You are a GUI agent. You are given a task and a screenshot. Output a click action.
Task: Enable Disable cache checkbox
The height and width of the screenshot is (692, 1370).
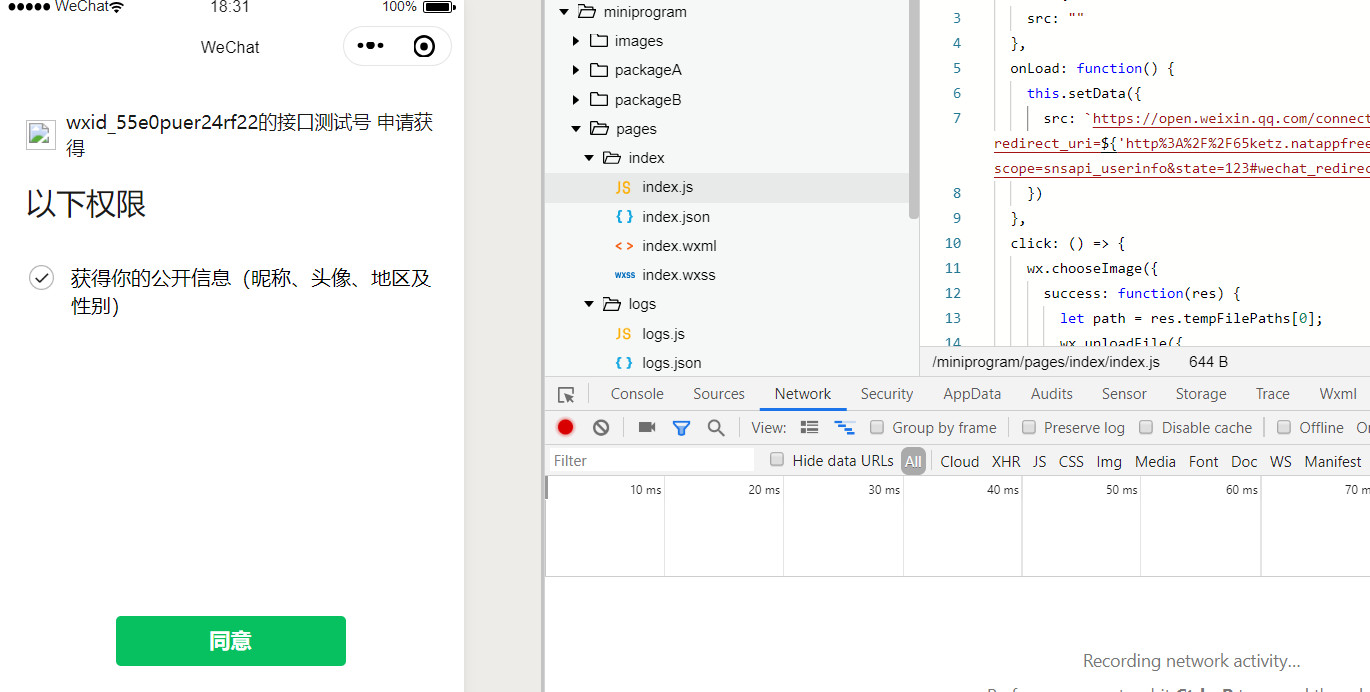(x=1146, y=427)
